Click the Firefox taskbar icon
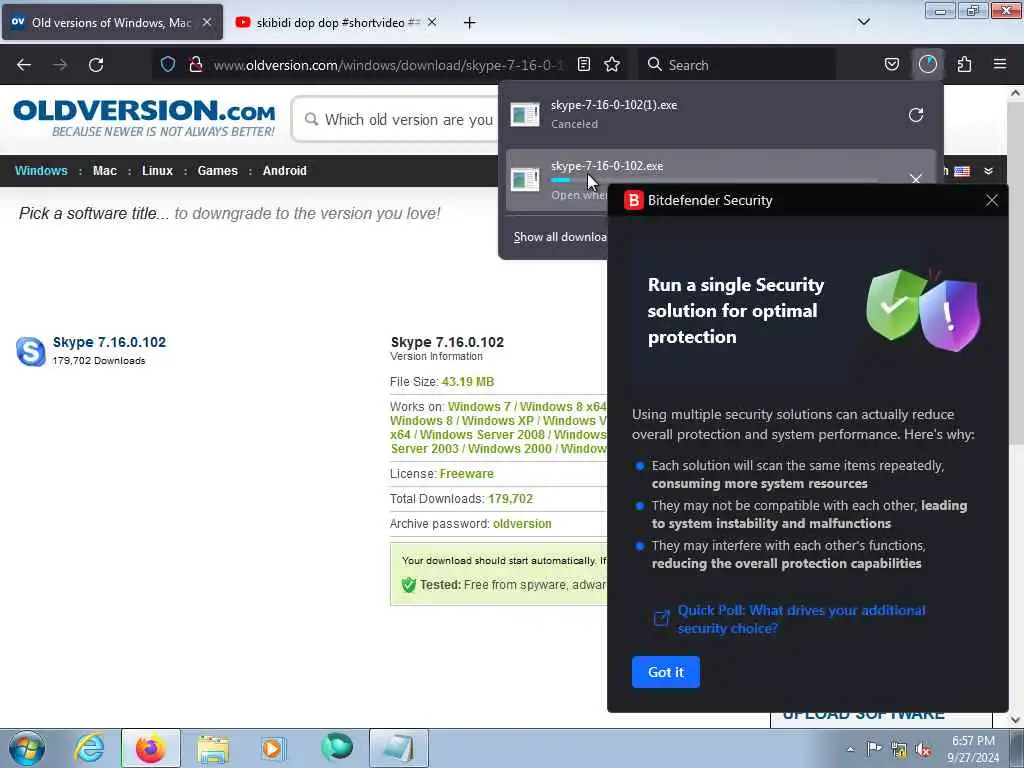The image size is (1024, 768). coord(150,748)
